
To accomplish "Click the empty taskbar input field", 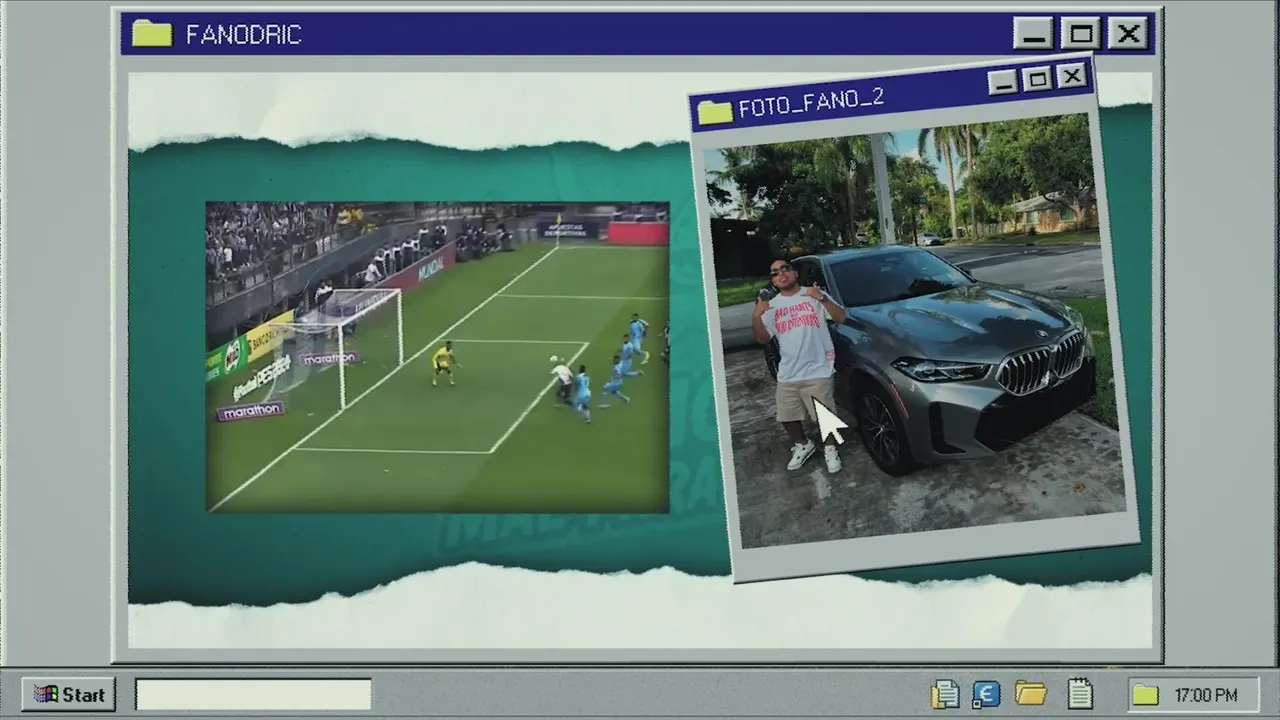I will (253, 694).
